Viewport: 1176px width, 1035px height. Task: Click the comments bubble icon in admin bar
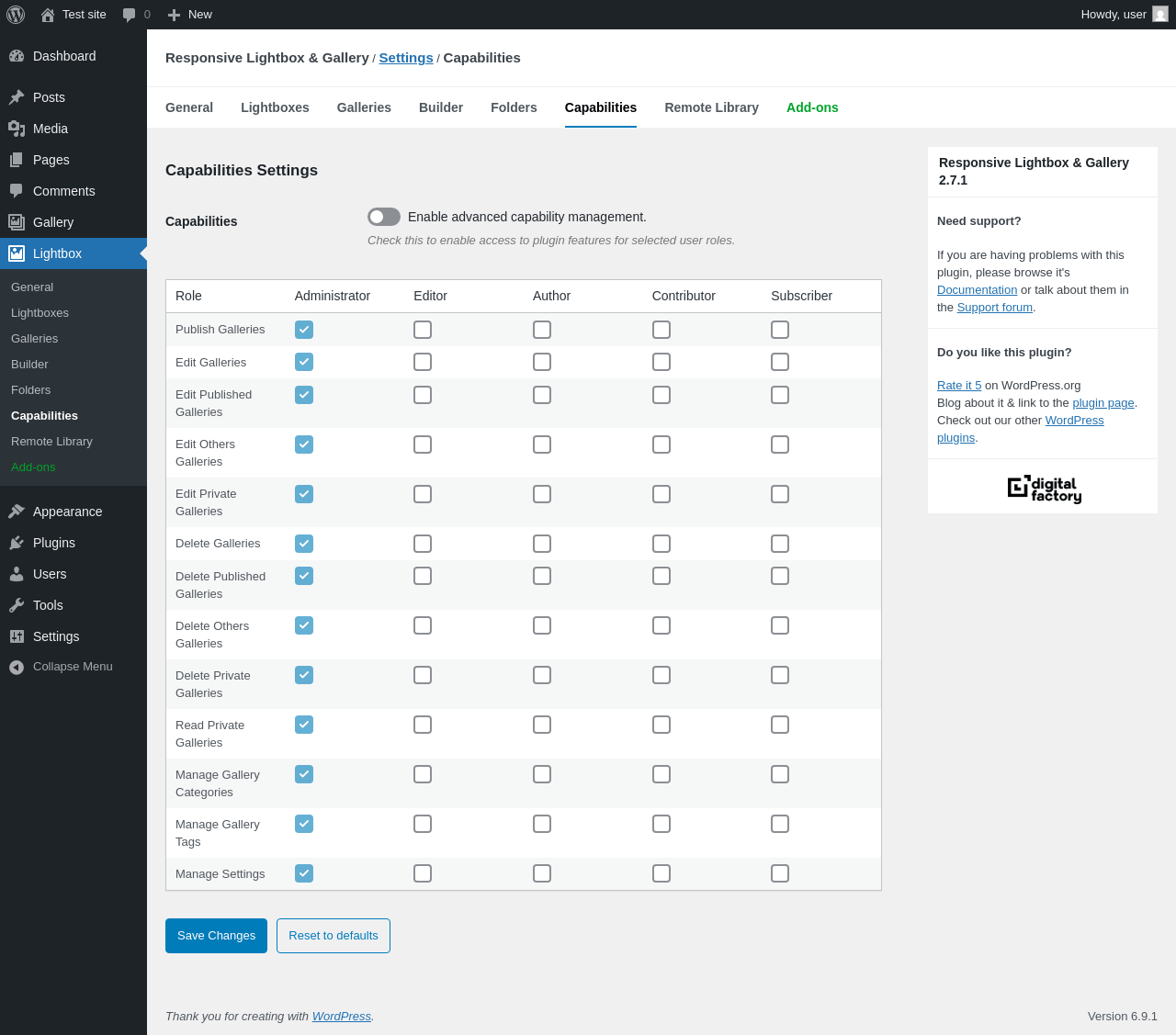pos(130,15)
